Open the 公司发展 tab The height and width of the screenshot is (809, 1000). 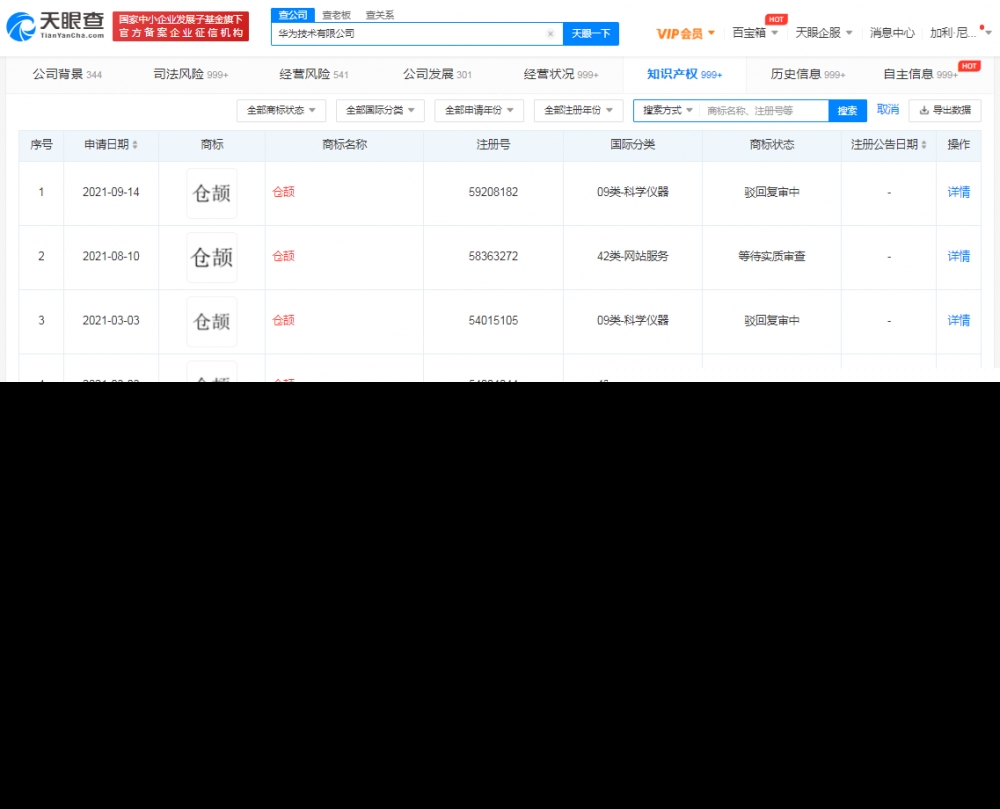tap(438, 74)
